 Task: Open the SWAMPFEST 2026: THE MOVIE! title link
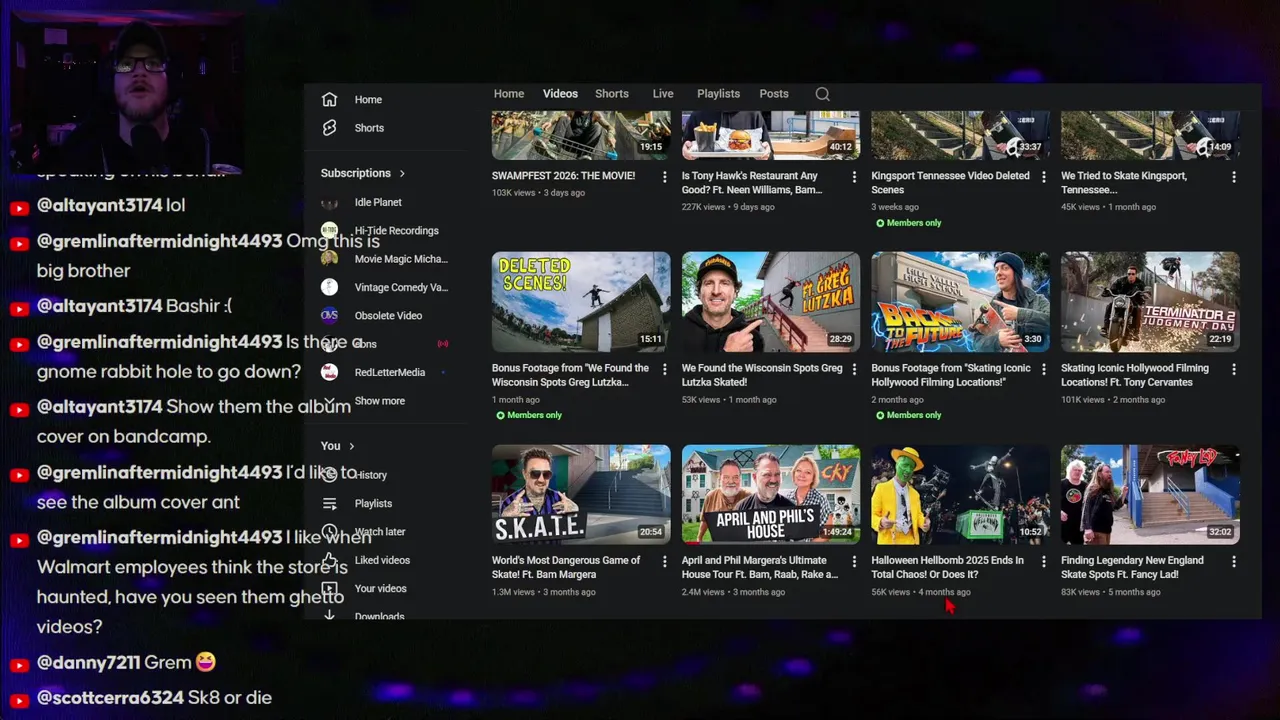click(x=563, y=176)
